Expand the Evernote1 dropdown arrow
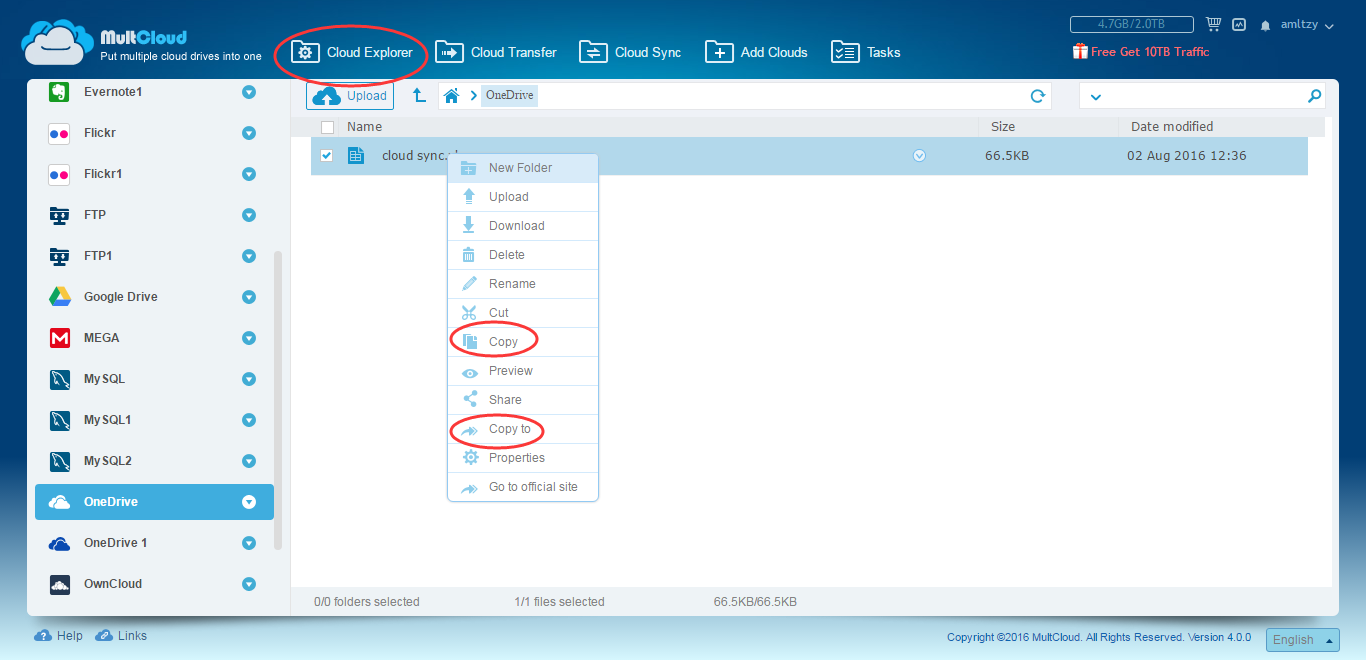The height and width of the screenshot is (661, 1366). [249, 92]
